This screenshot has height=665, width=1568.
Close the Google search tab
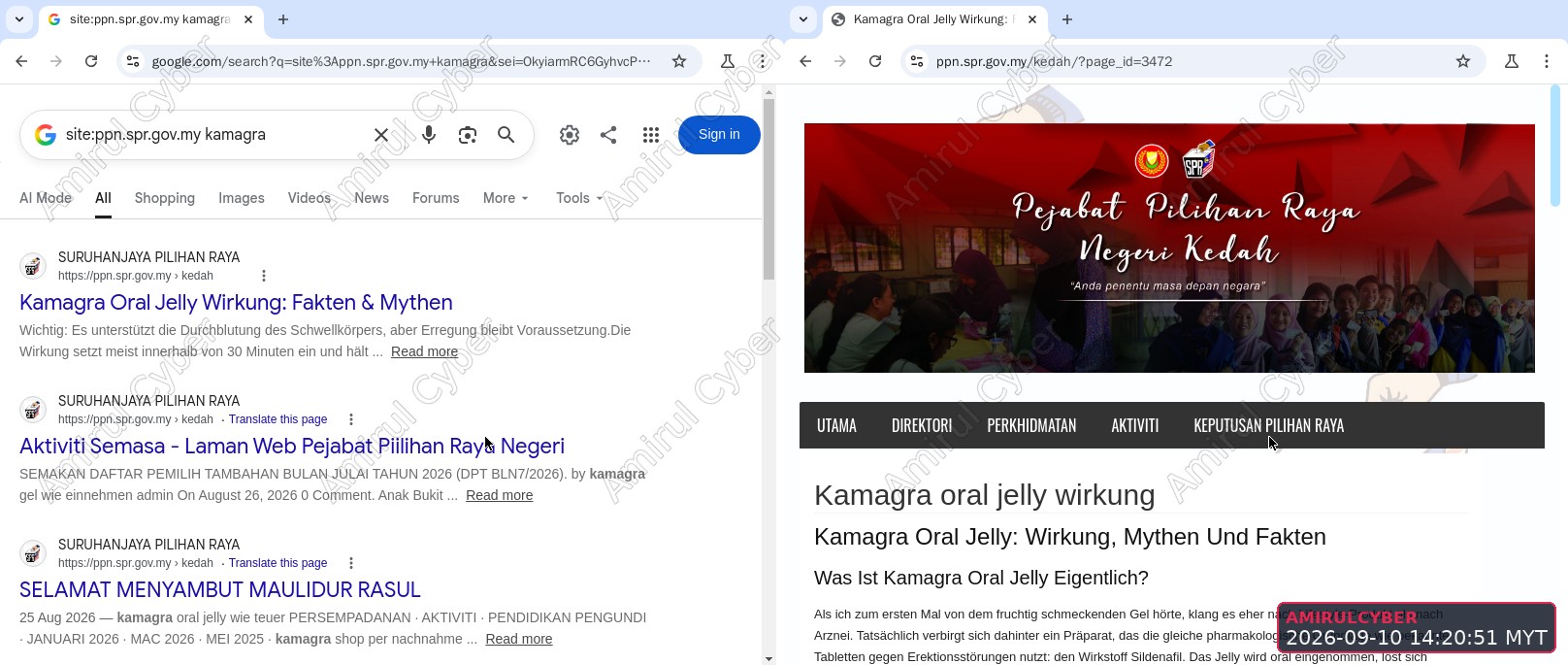[248, 19]
